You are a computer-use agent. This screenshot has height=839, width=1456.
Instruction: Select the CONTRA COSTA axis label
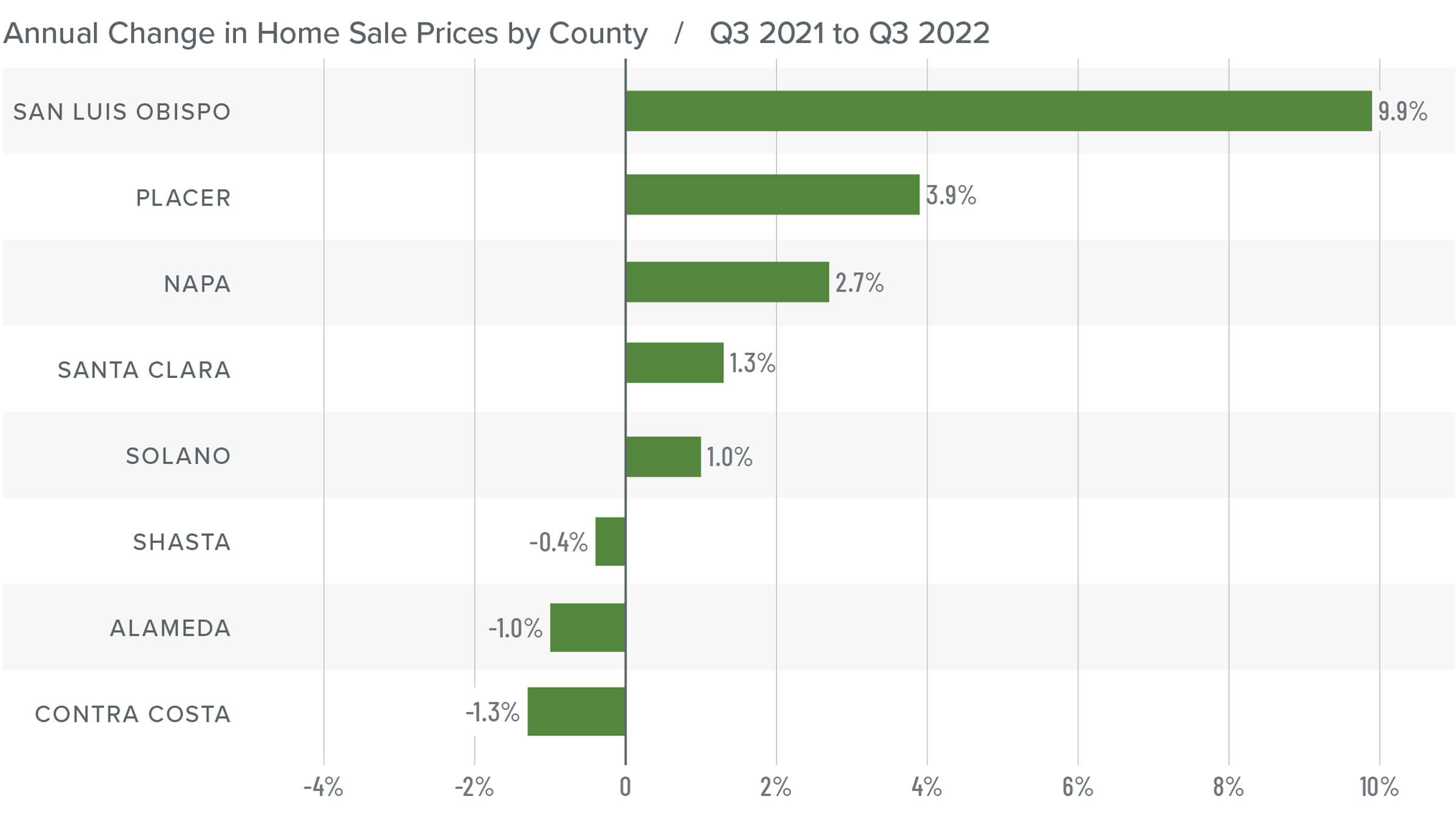pos(133,715)
